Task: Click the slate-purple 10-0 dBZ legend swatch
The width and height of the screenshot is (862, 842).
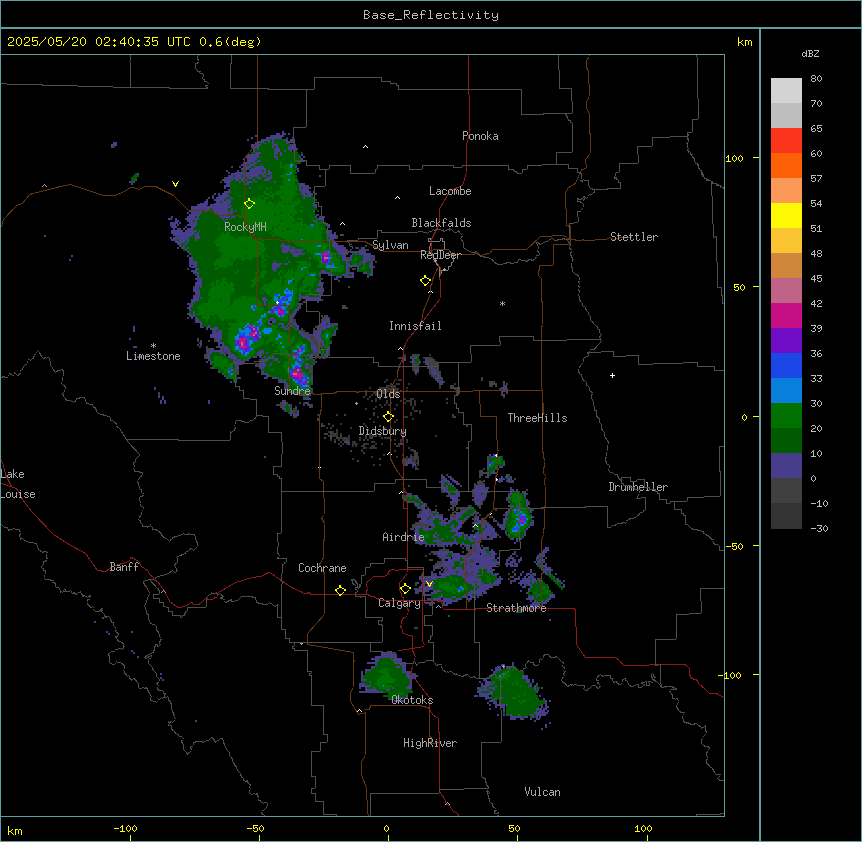Action: point(786,466)
